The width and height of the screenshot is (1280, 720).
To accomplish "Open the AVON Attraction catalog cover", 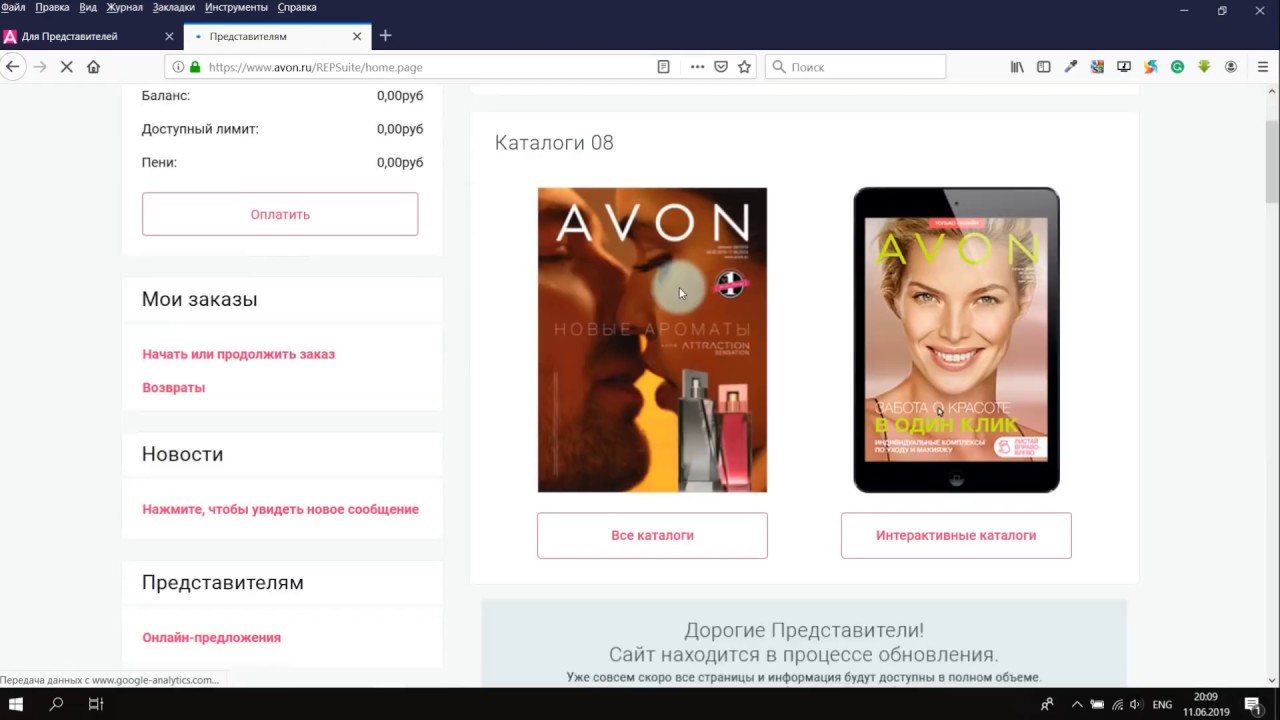I will pos(652,340).
